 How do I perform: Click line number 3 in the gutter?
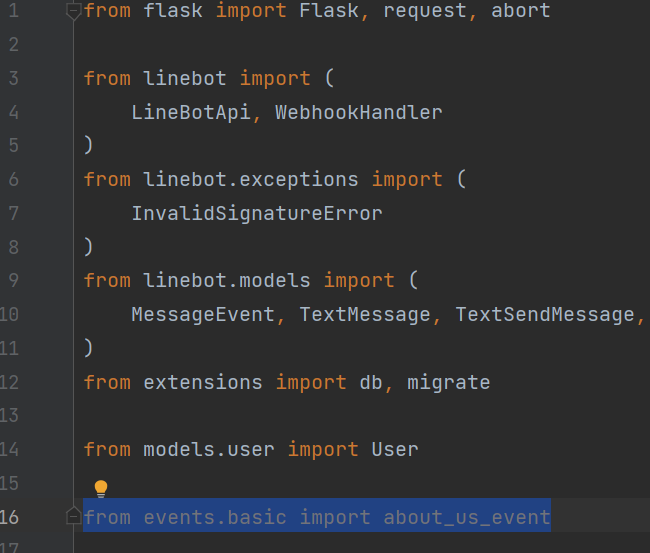coord(13,78)
